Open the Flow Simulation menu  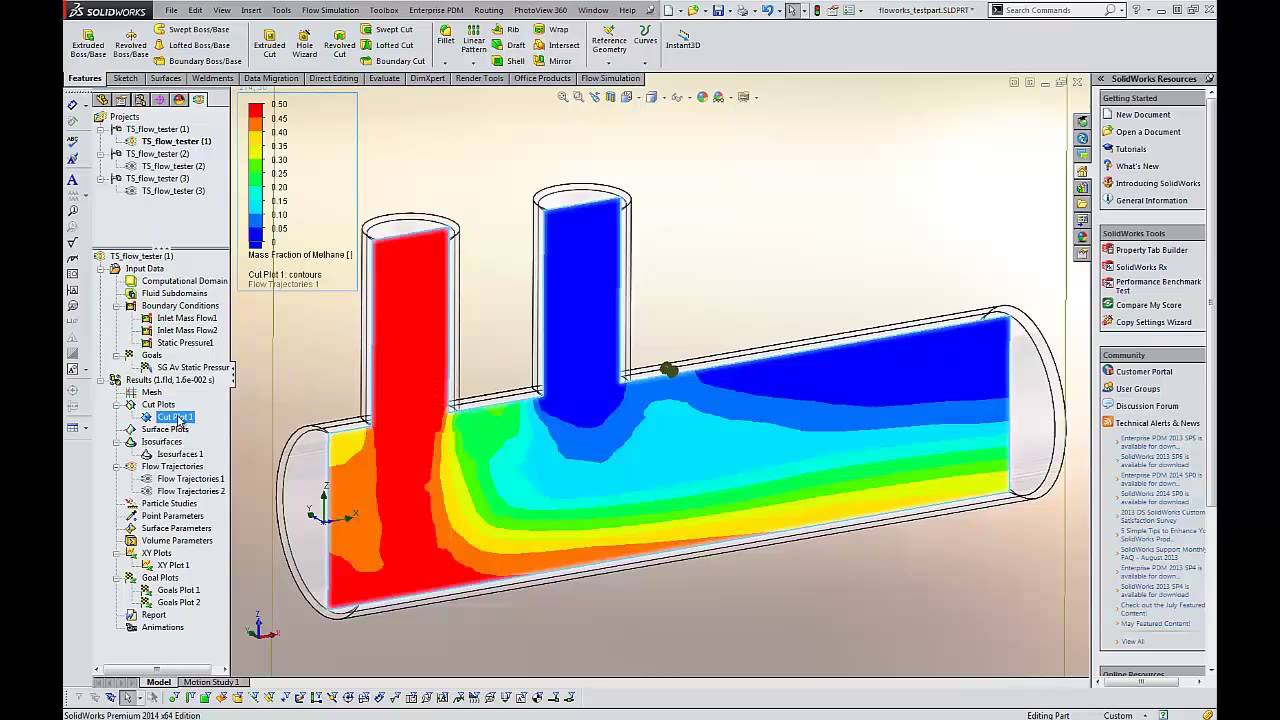(330, 10)
